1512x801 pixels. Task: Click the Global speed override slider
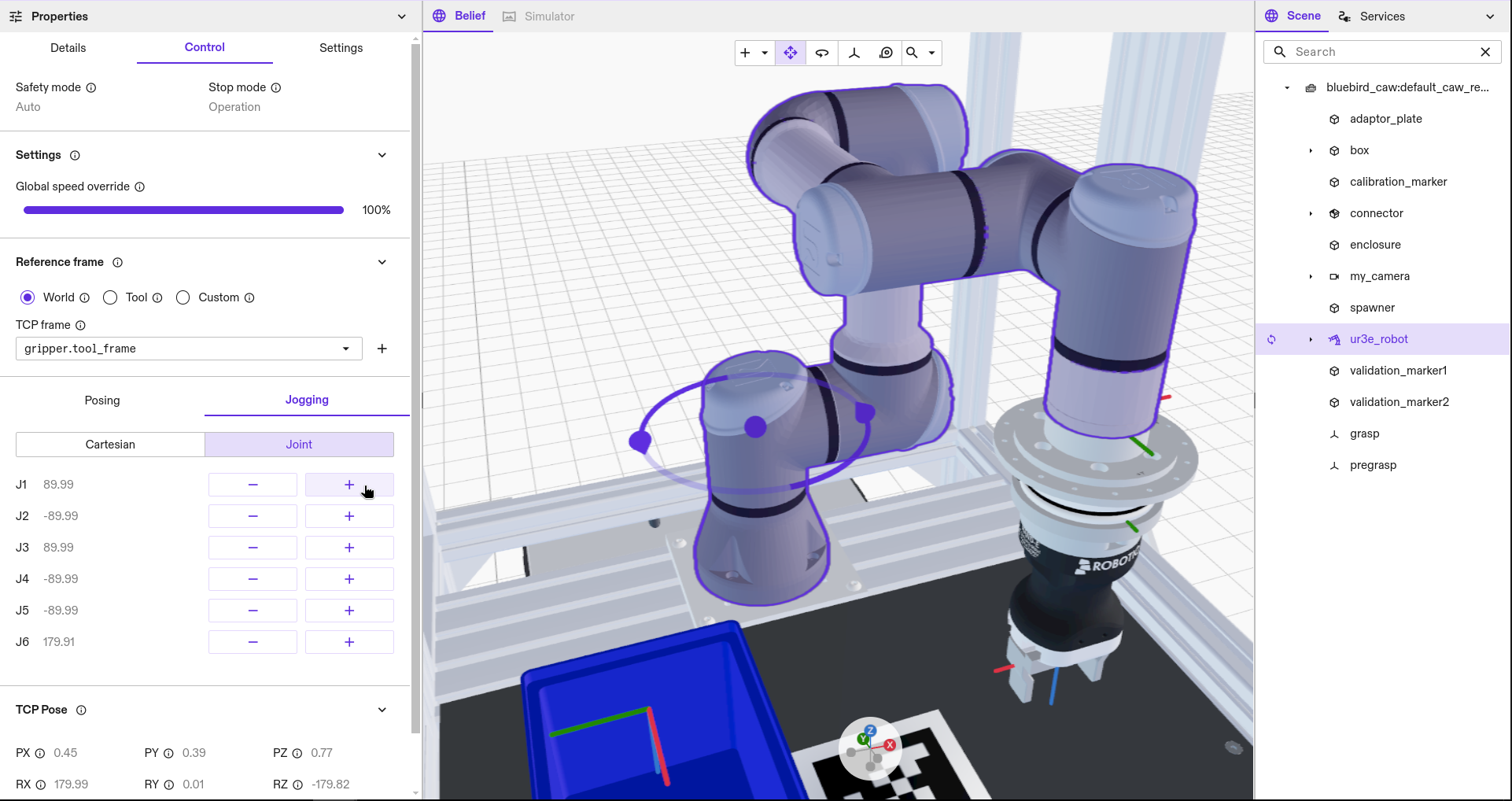pos(183,210)
